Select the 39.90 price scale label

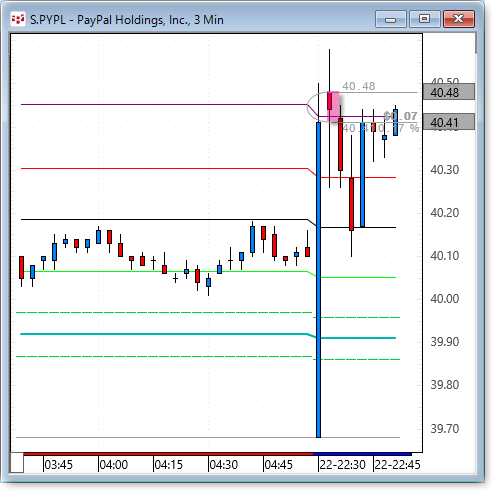[445, 342]
